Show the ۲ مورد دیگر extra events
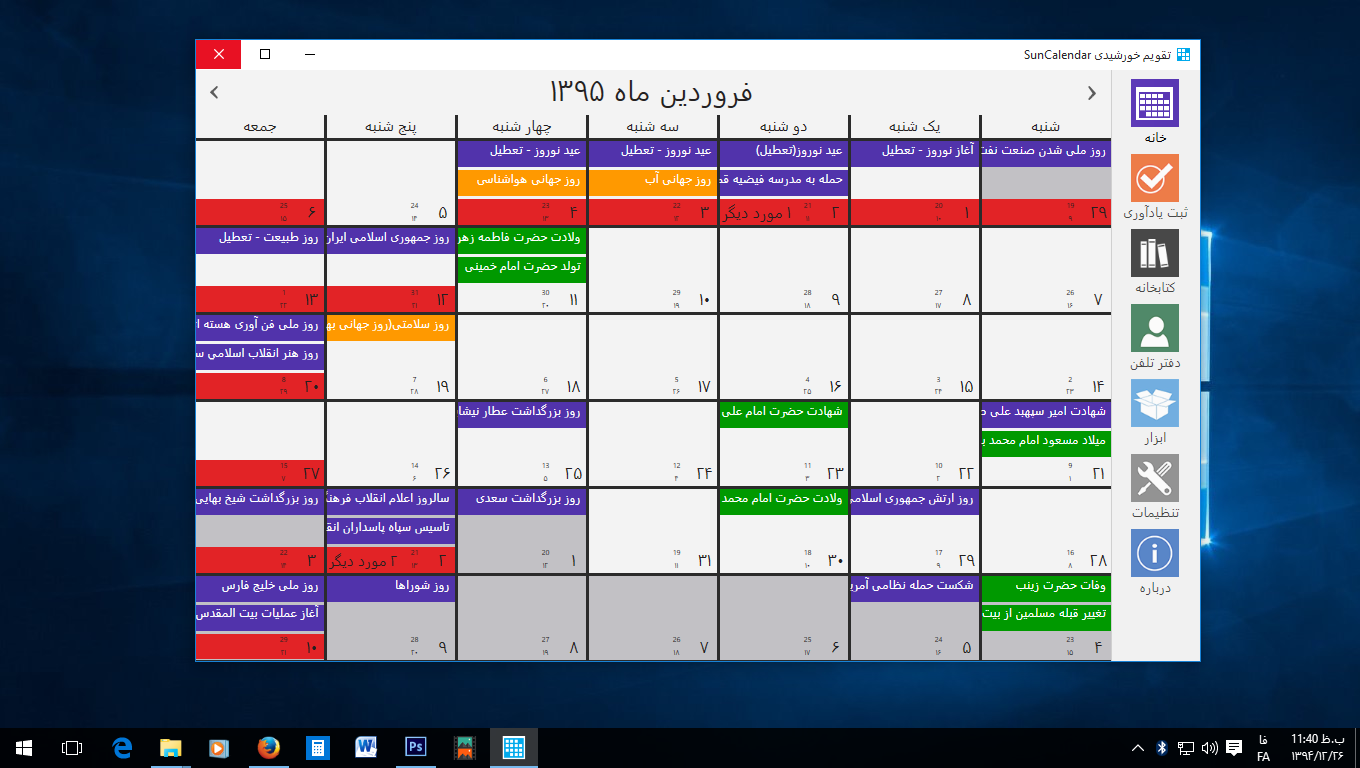The image size is (1360, 768). pyautogui.click(x=365, y=560)
